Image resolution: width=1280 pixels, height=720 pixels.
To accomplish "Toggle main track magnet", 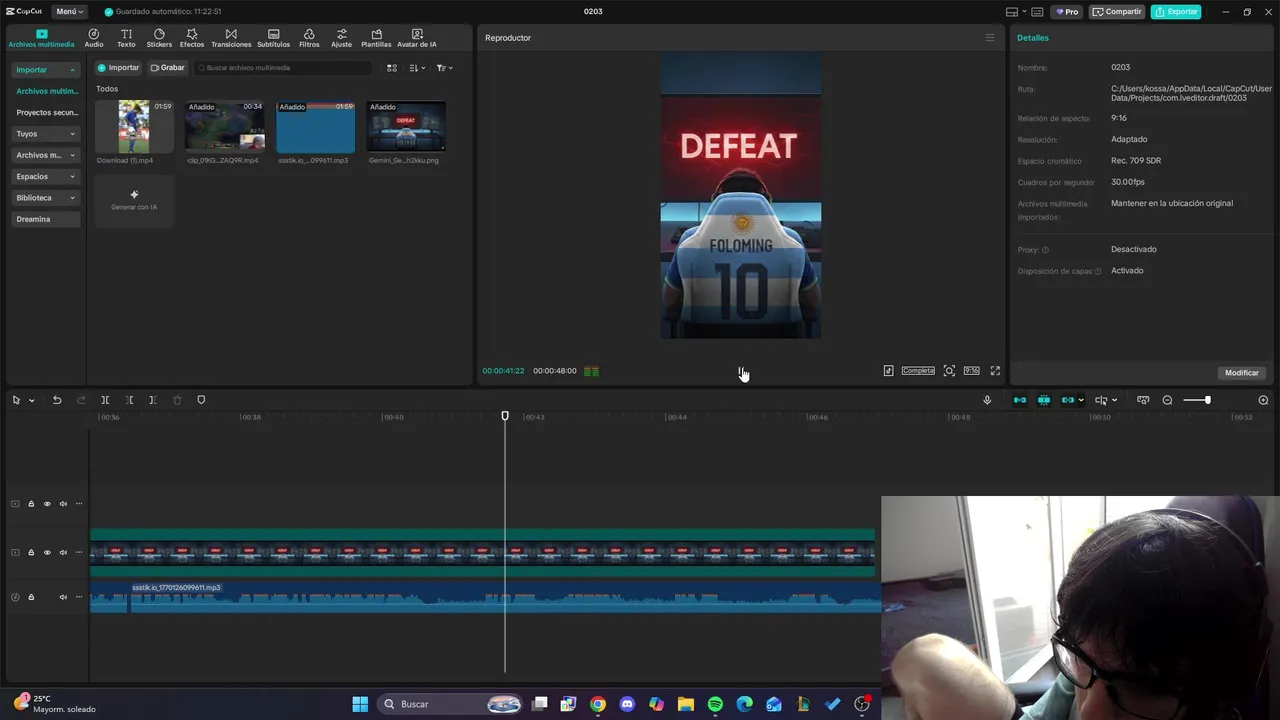I will (1020, 400).
